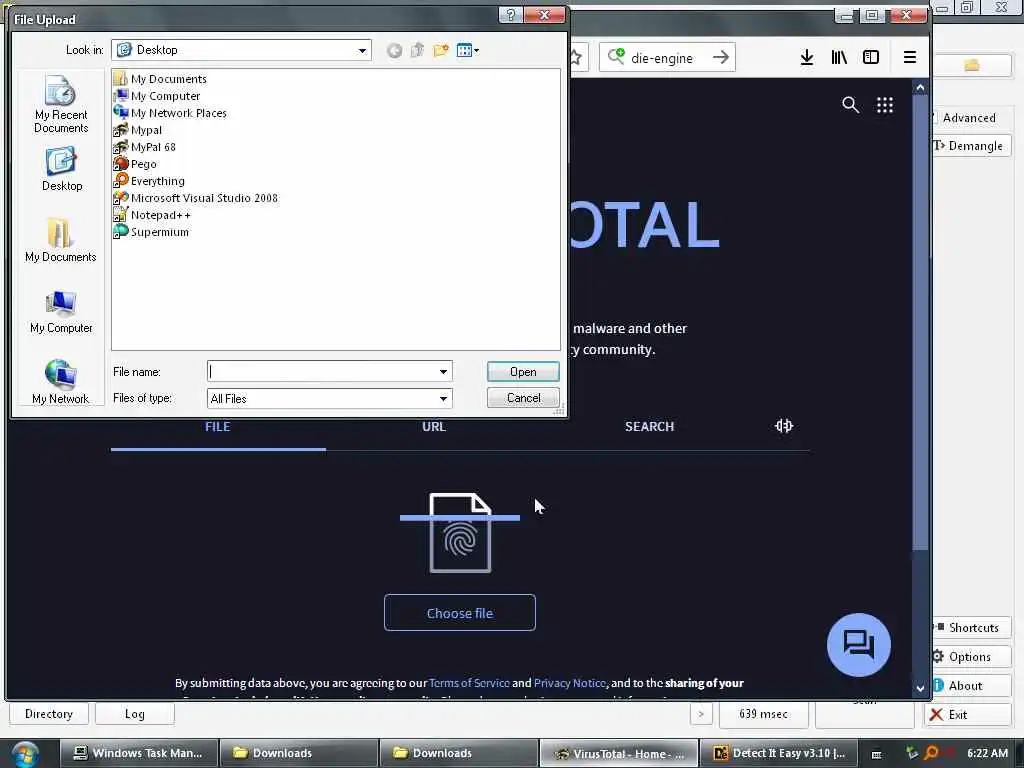
Task: Switch to Detect It Easy taskbar item
Action: [780, 753]
